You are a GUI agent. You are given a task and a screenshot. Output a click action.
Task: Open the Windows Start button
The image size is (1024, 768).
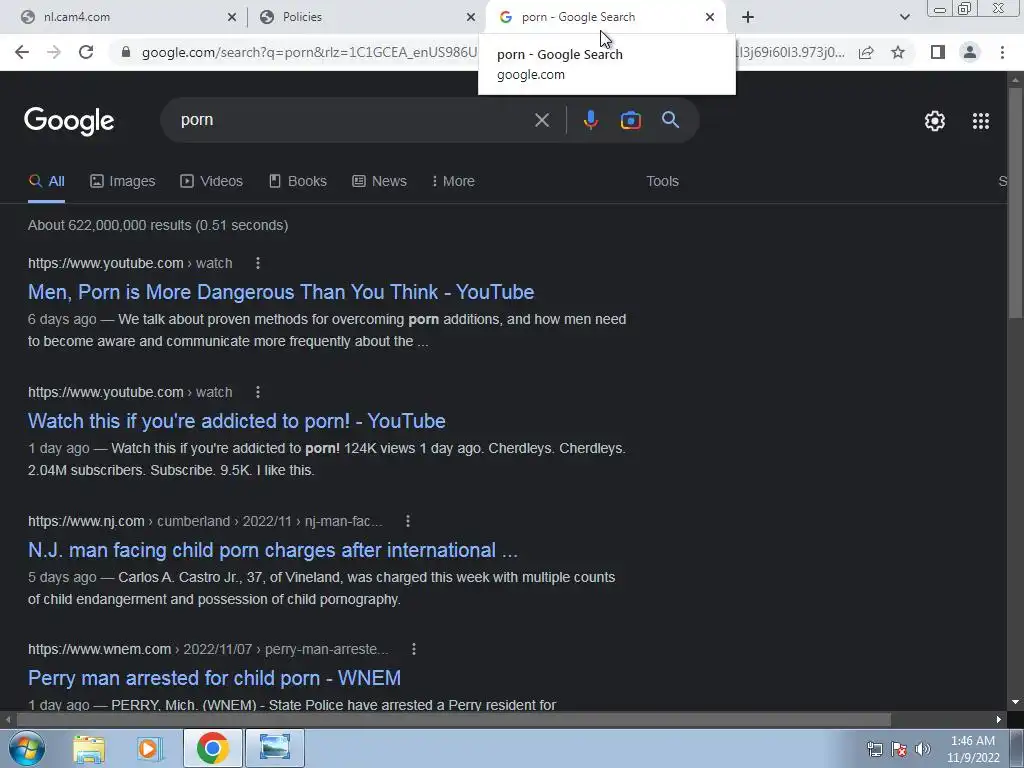pyautogui.click(x=26, y=748)
